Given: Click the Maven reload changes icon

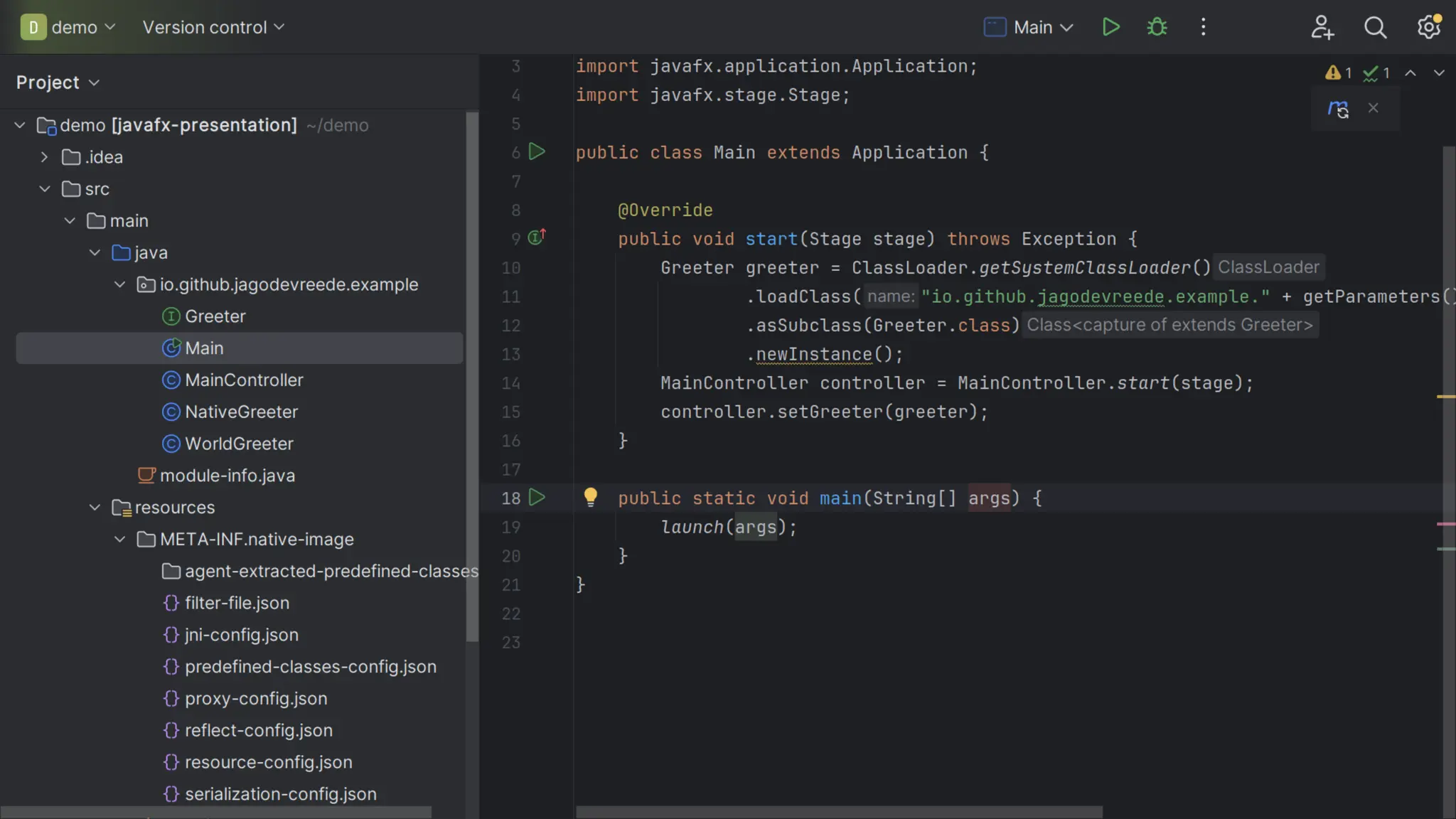Looking at the screenshot, I should (1338, 109).
